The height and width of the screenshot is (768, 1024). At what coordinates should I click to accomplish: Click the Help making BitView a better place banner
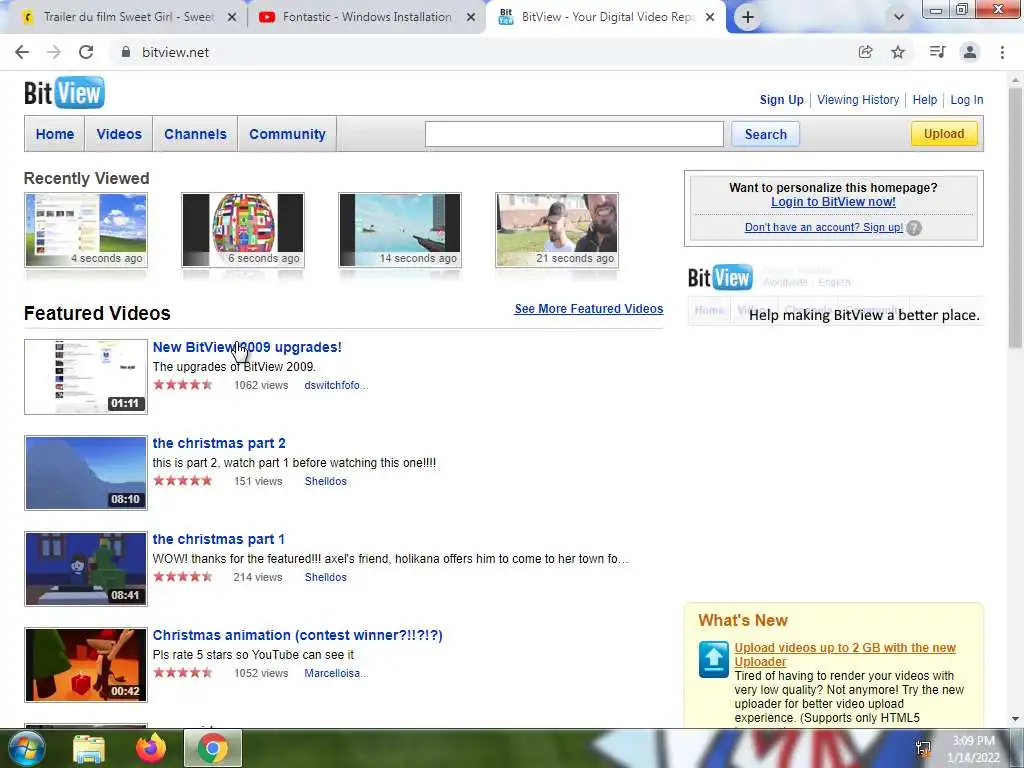click(835, 295)
